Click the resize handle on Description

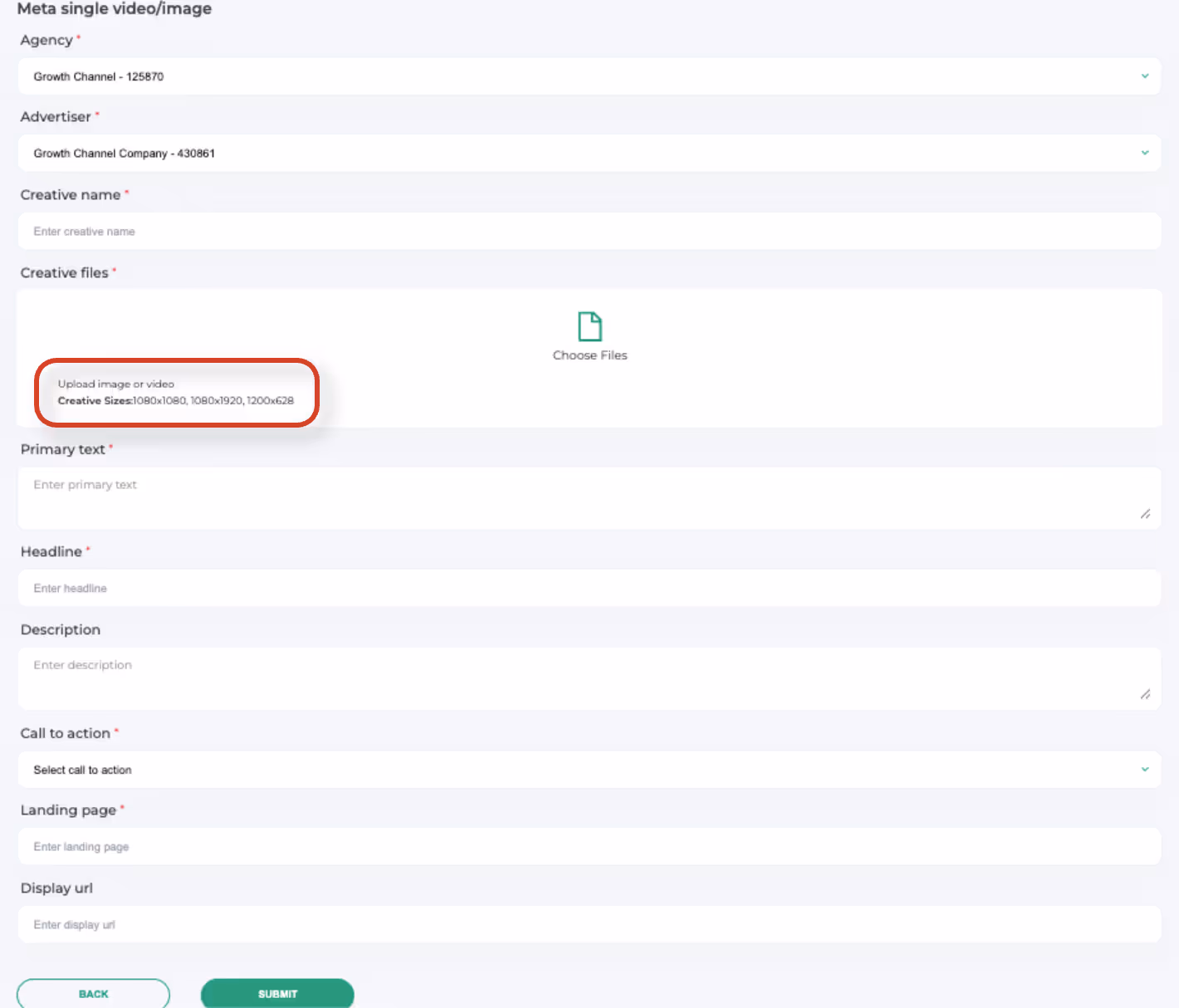pyautogui.click(x=1147, y=695)
